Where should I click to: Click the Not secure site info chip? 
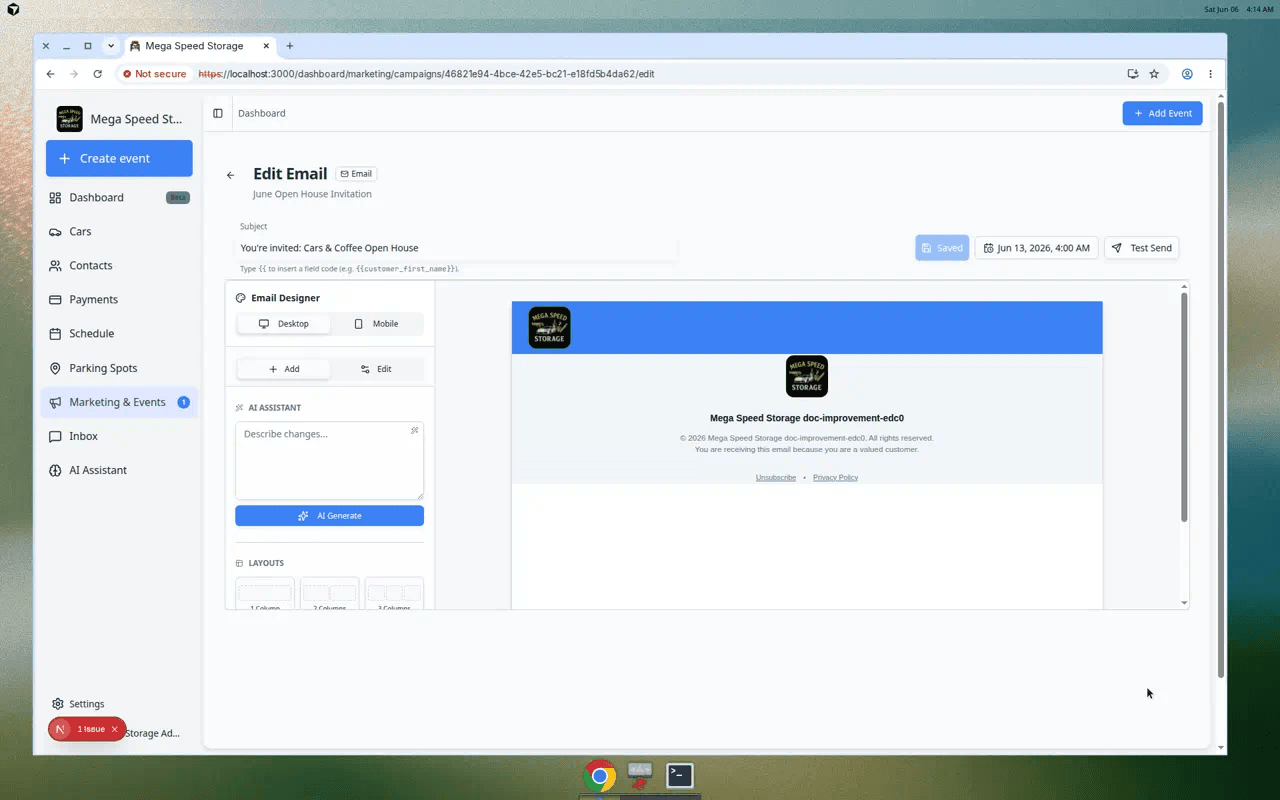(x=154, y=74)
